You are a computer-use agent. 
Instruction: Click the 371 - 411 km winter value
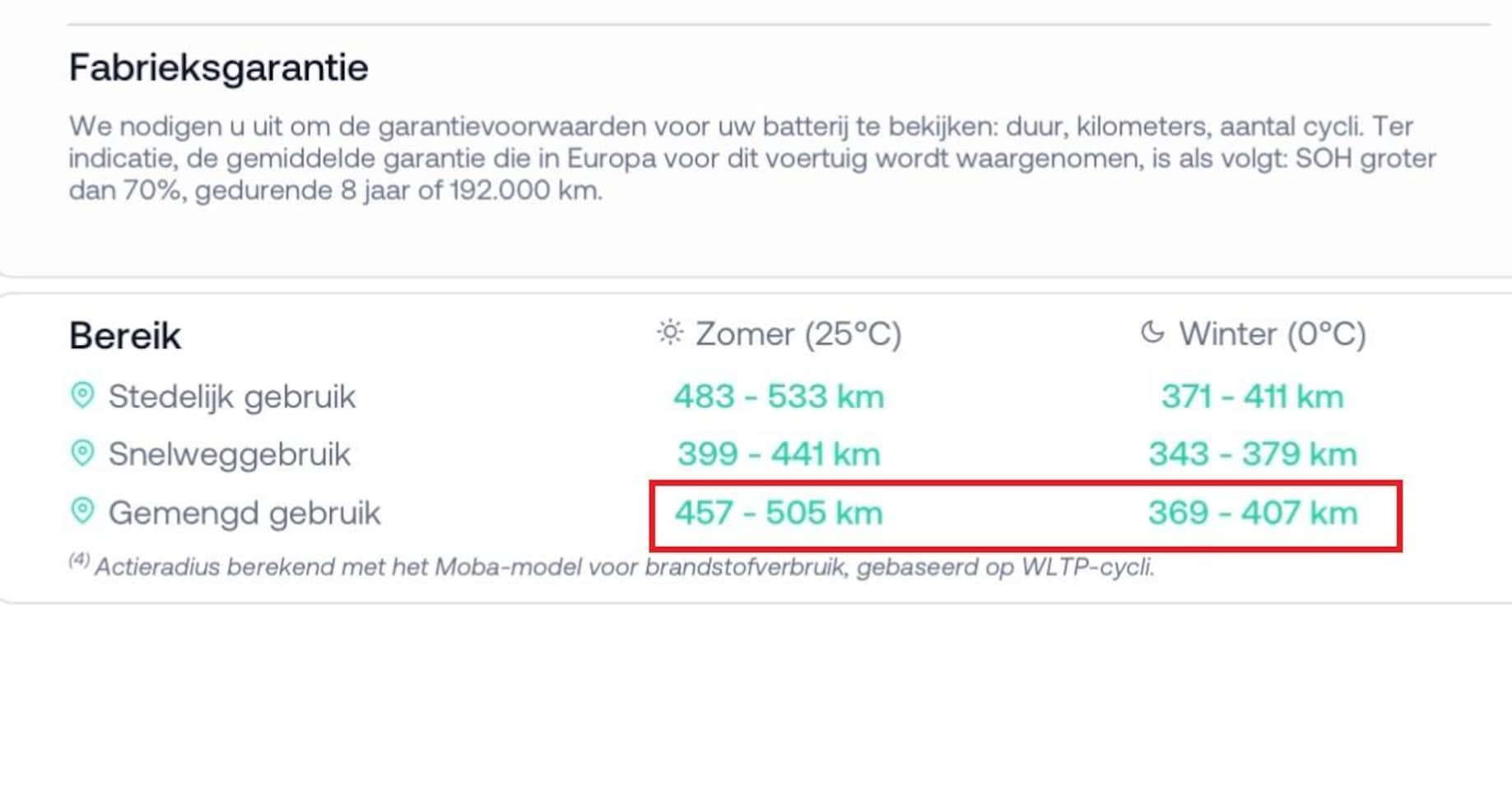(1252, 397)
